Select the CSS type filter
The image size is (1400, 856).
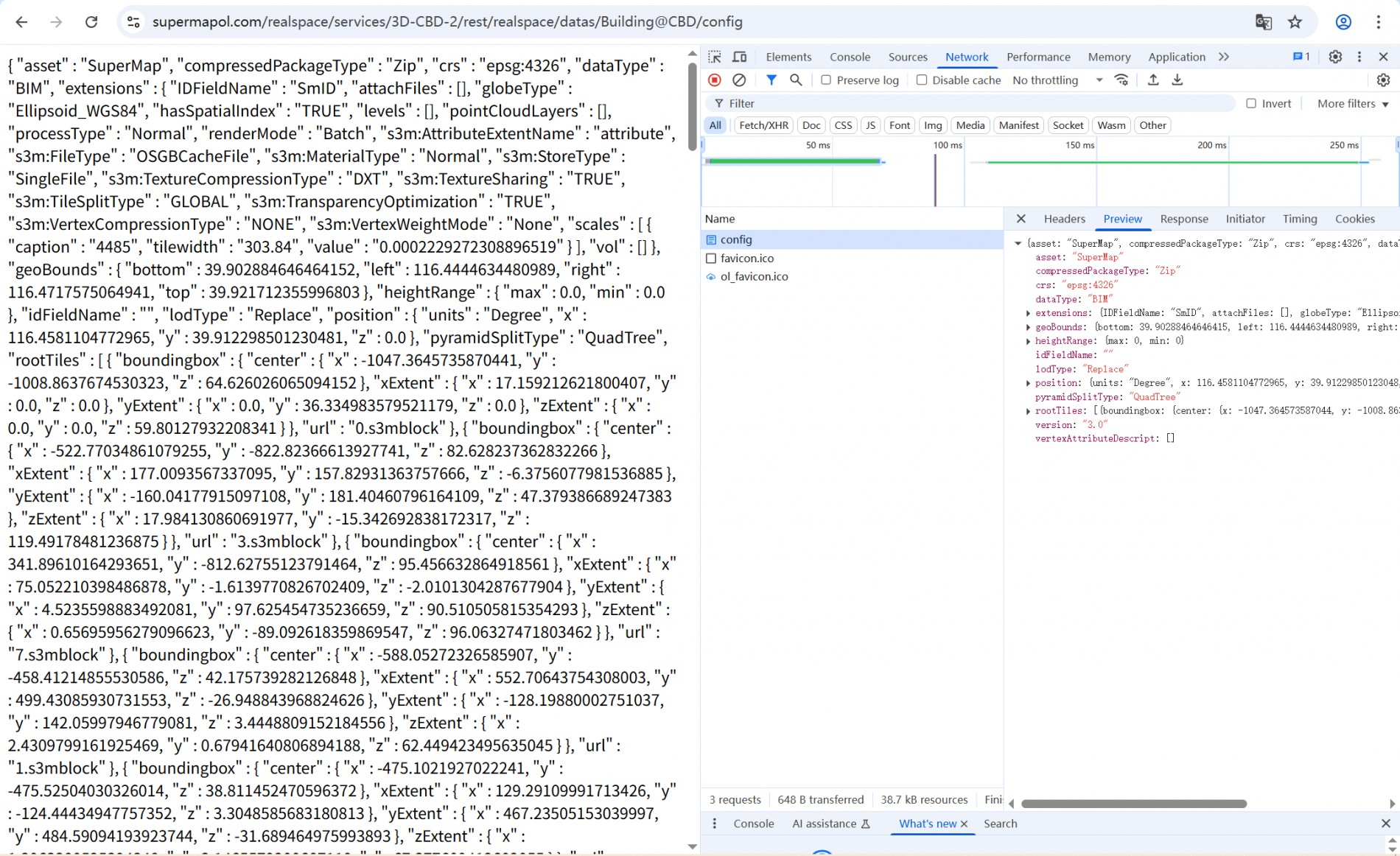click(x=843, y=125)
